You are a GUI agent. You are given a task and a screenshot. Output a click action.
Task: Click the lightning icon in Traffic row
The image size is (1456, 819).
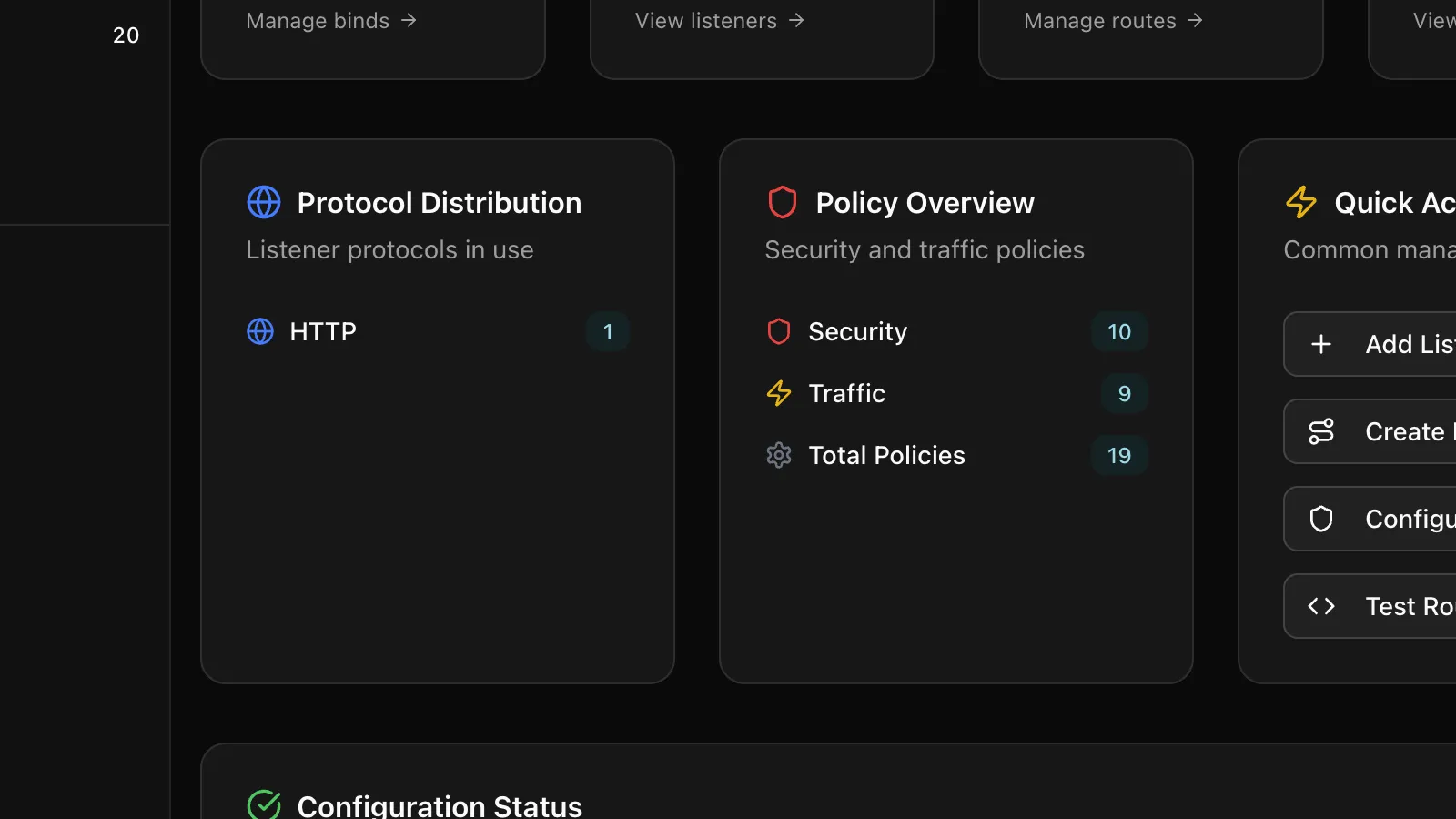(779, 393)
